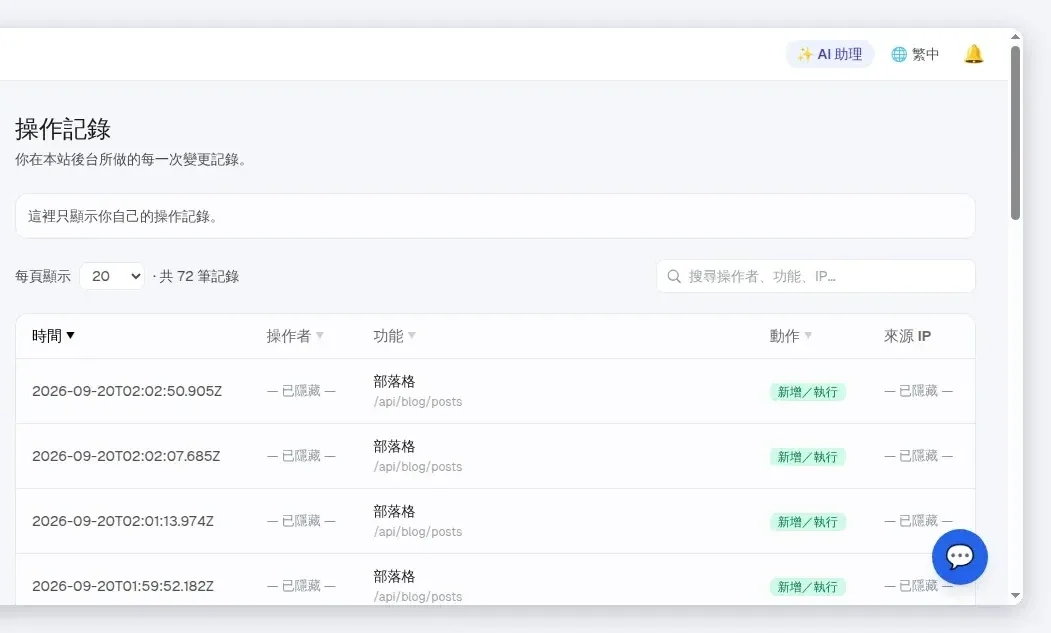Sort by 動作 column header
1051x633 pixels.
tap(790, 336)
